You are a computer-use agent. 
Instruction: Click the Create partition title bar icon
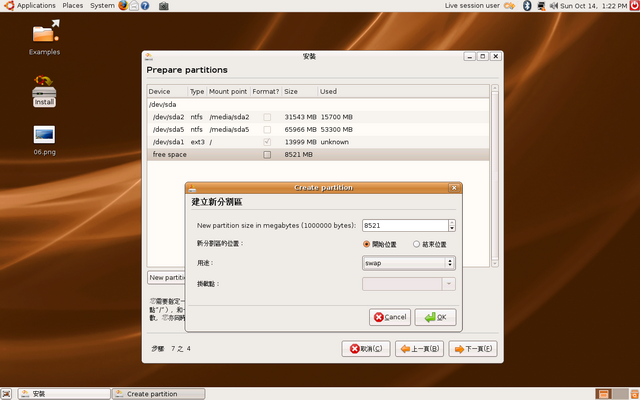[x=192, y=188]
